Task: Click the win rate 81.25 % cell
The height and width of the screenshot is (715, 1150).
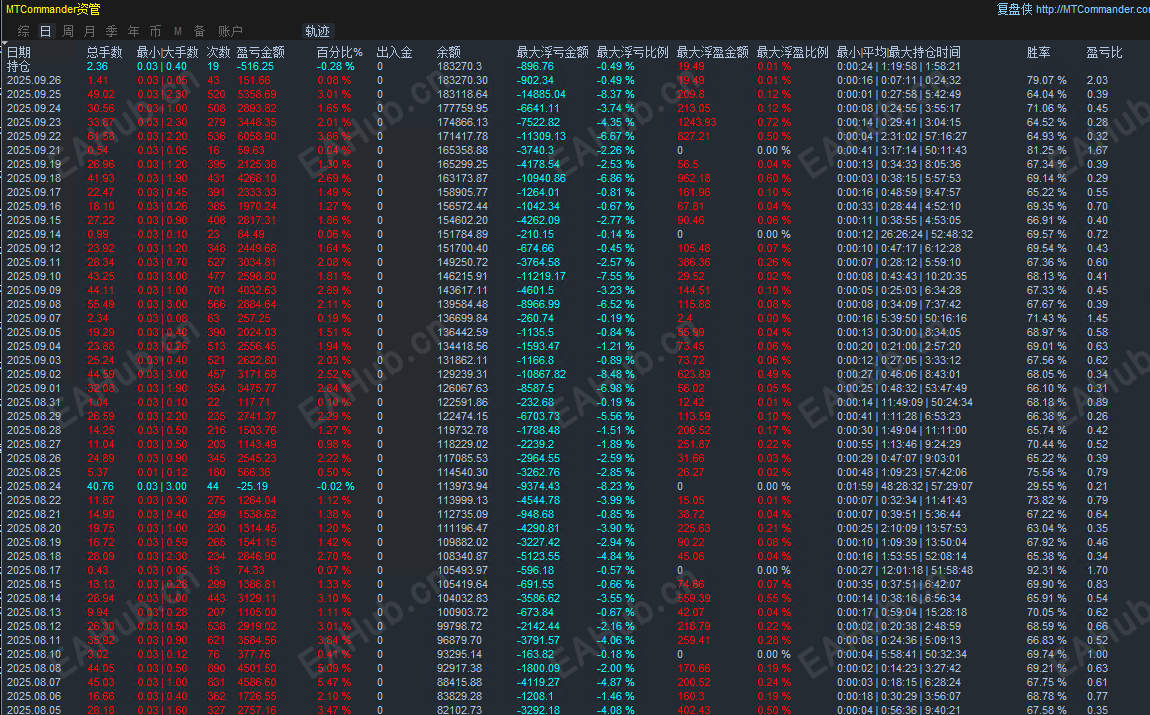Action: pos(1047,150)
